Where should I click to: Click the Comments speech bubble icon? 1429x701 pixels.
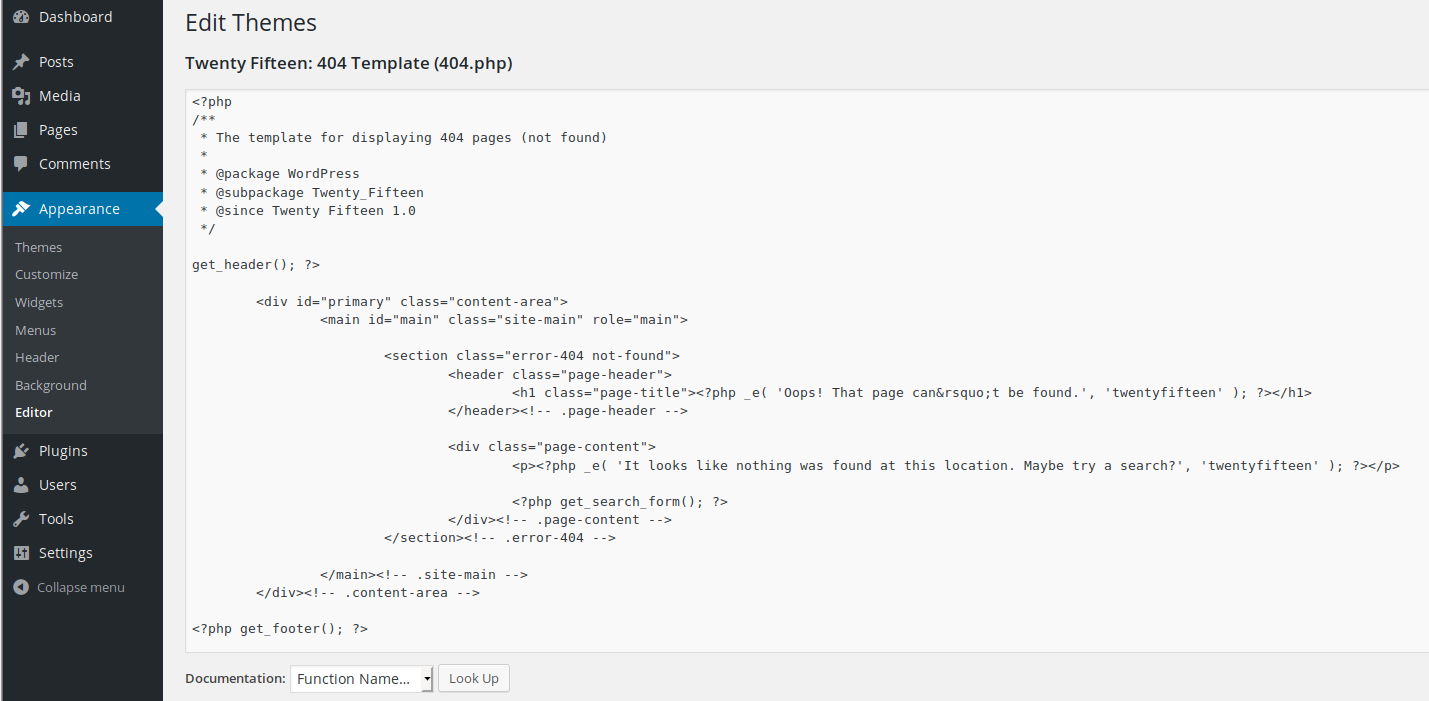coord(21,164)
